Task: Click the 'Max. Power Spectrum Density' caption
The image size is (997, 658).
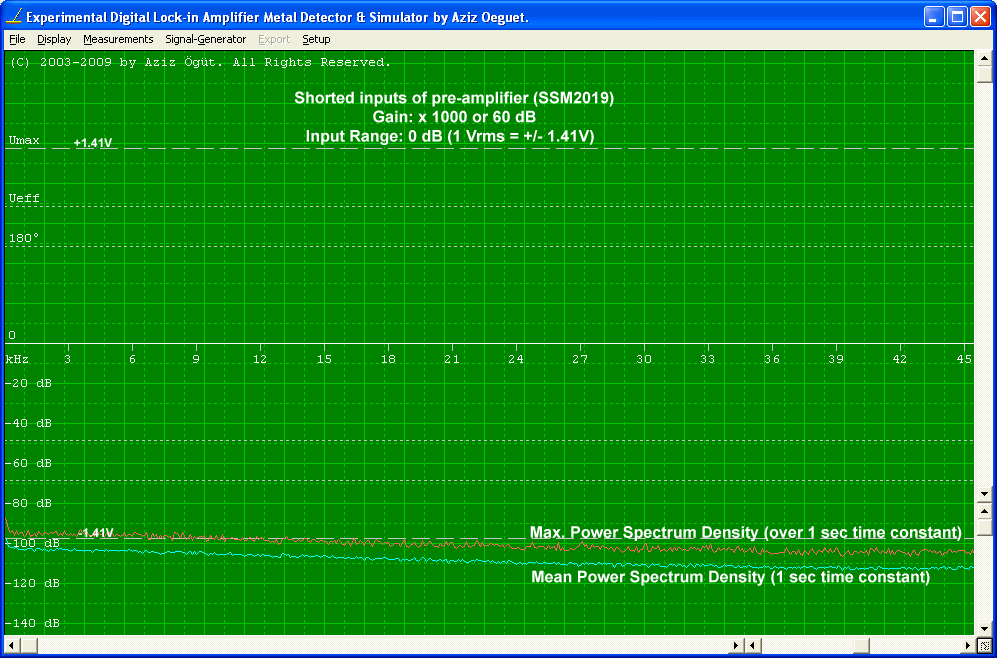Action: pyautogui.click(x=746, y=532)
